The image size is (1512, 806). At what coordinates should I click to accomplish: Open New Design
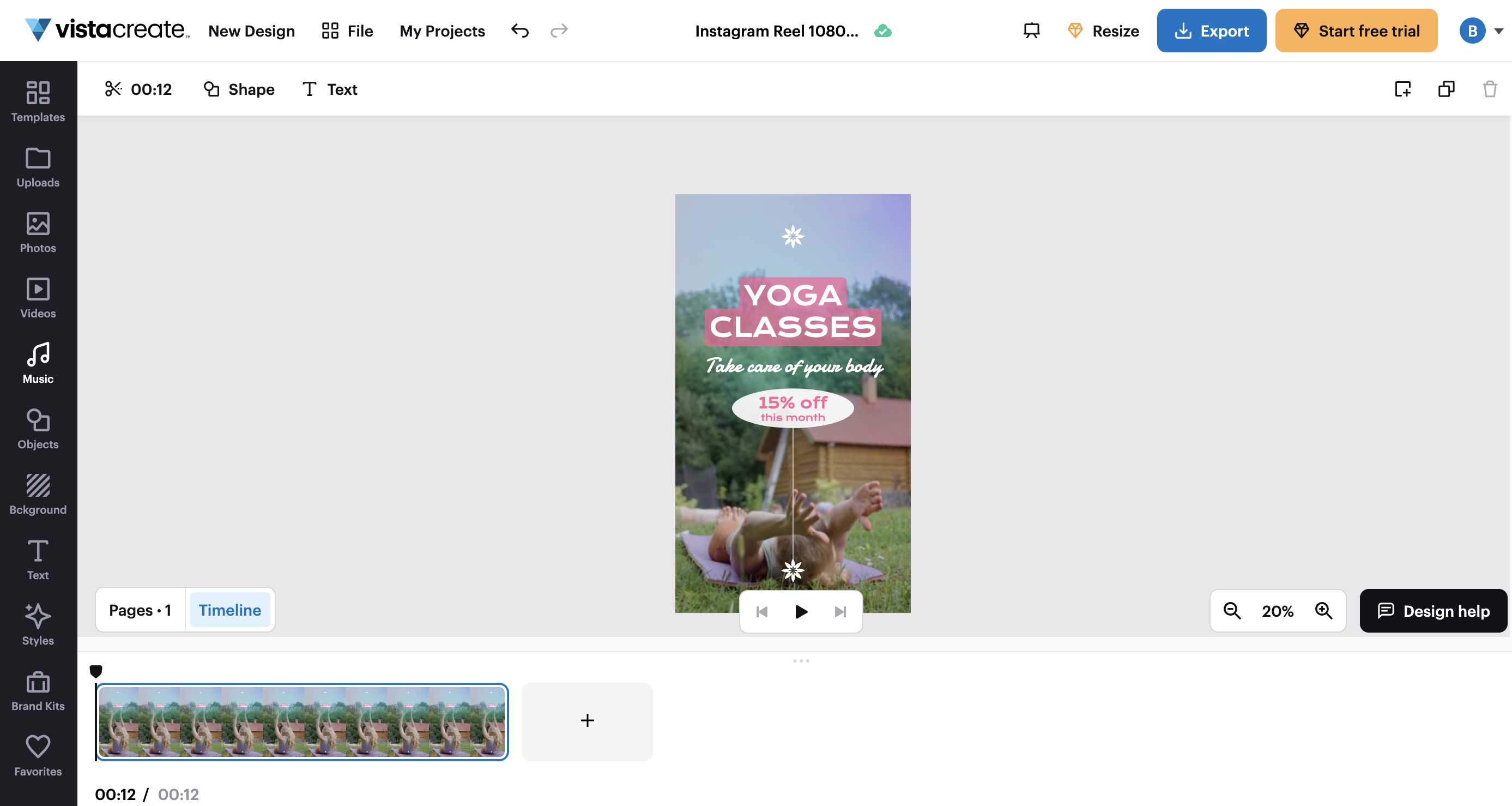252,31
